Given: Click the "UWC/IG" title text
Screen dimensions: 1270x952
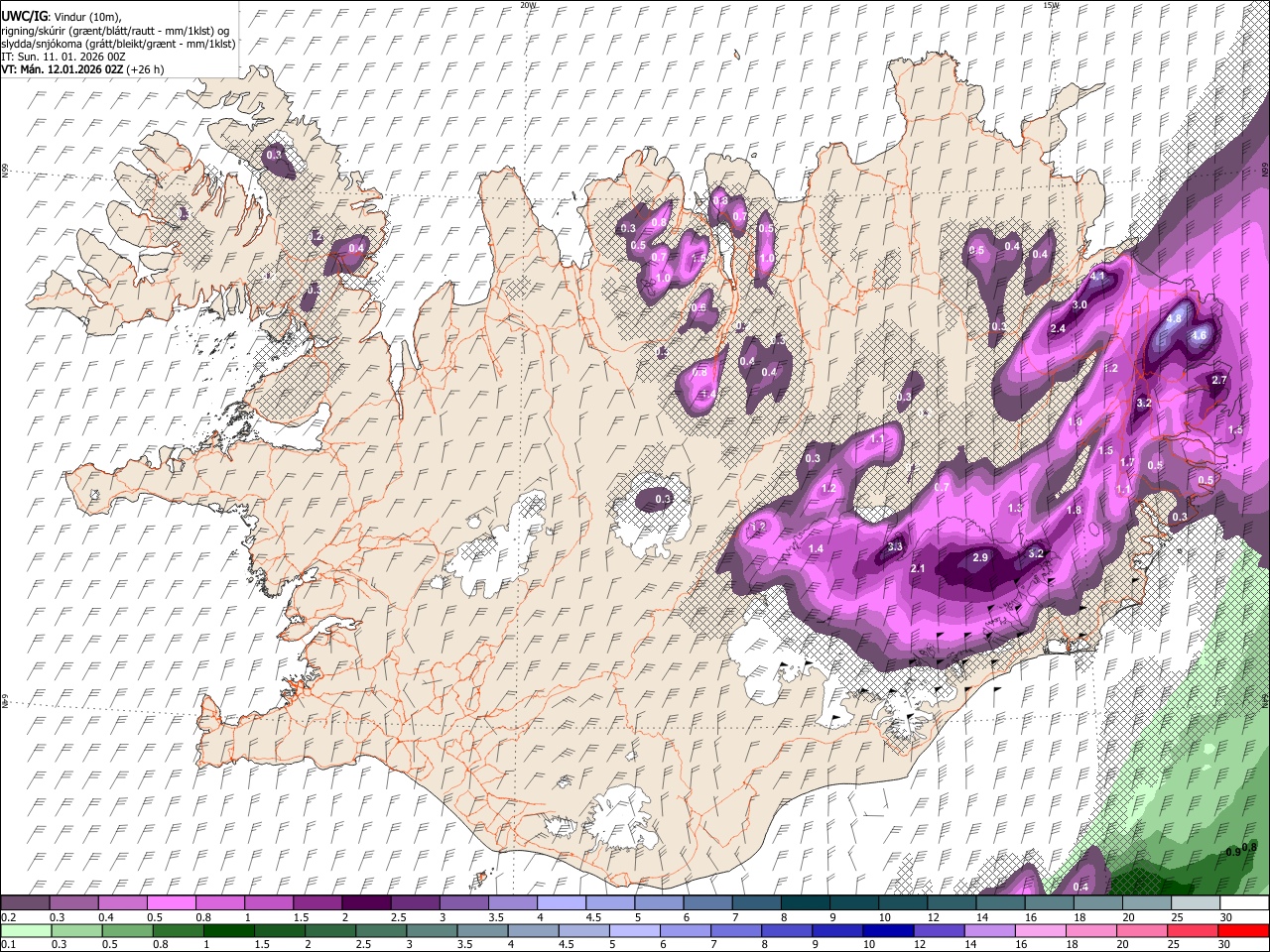Looking at the screenshot, I should [x=23, y=16].
